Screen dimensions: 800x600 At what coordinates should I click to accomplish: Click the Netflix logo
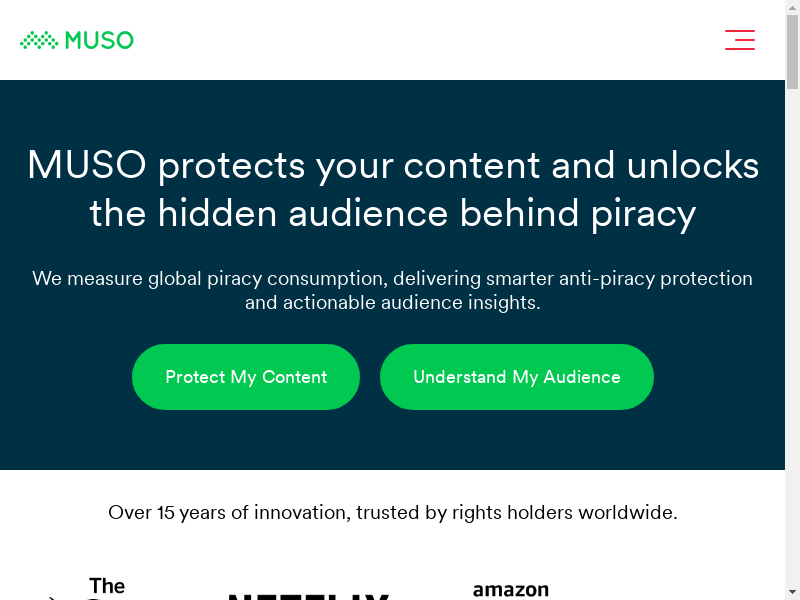(308, 596)
